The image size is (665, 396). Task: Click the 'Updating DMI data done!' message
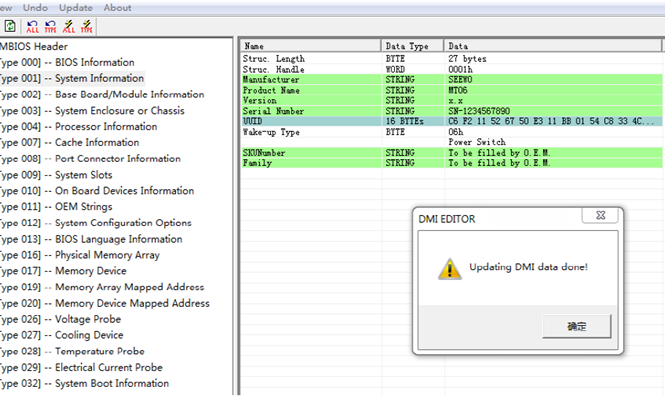(528, 267)
